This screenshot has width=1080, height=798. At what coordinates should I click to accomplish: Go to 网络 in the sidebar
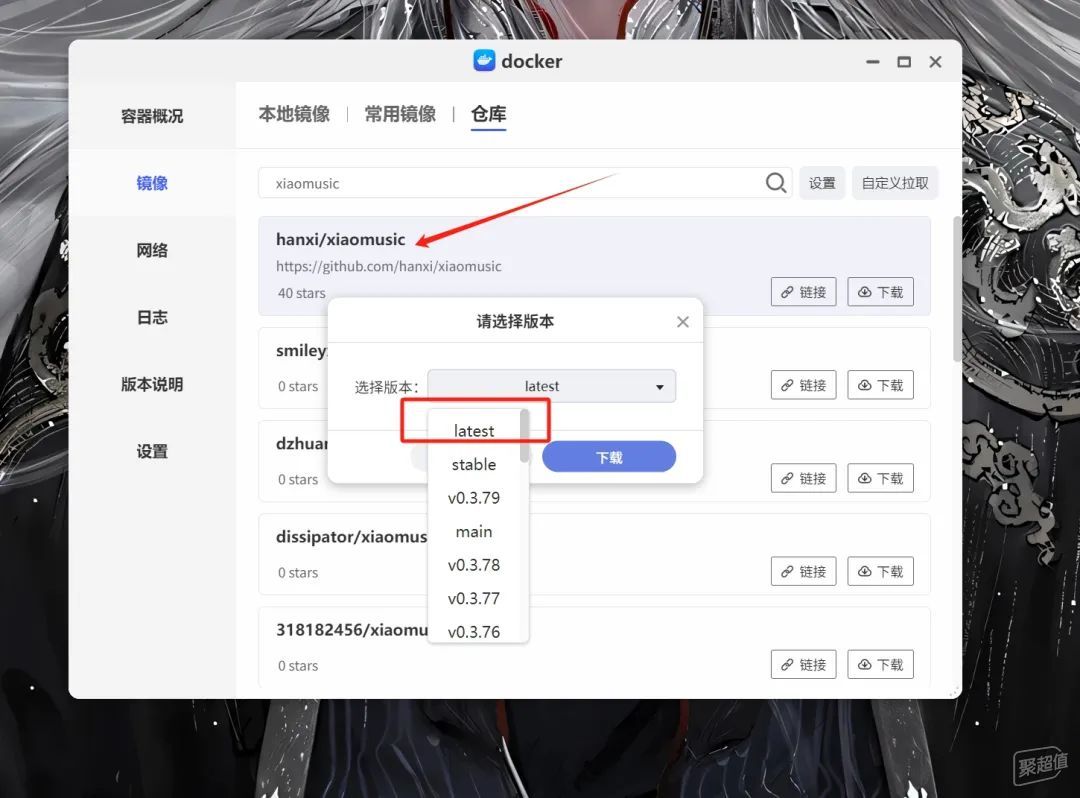152,250
